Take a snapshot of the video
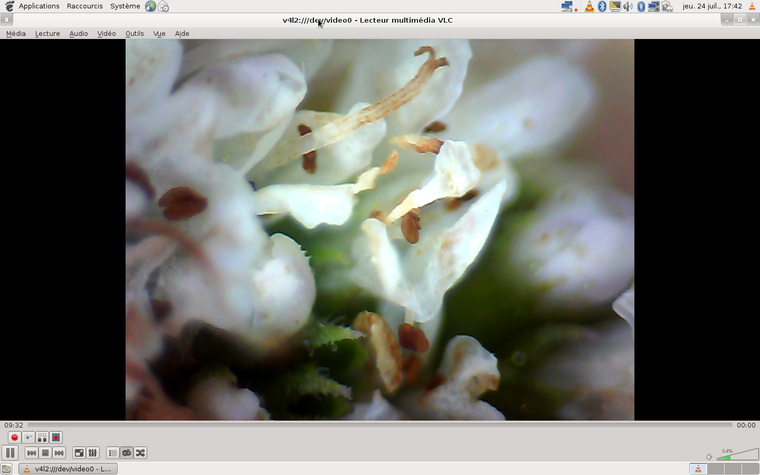 click(28, 438)
